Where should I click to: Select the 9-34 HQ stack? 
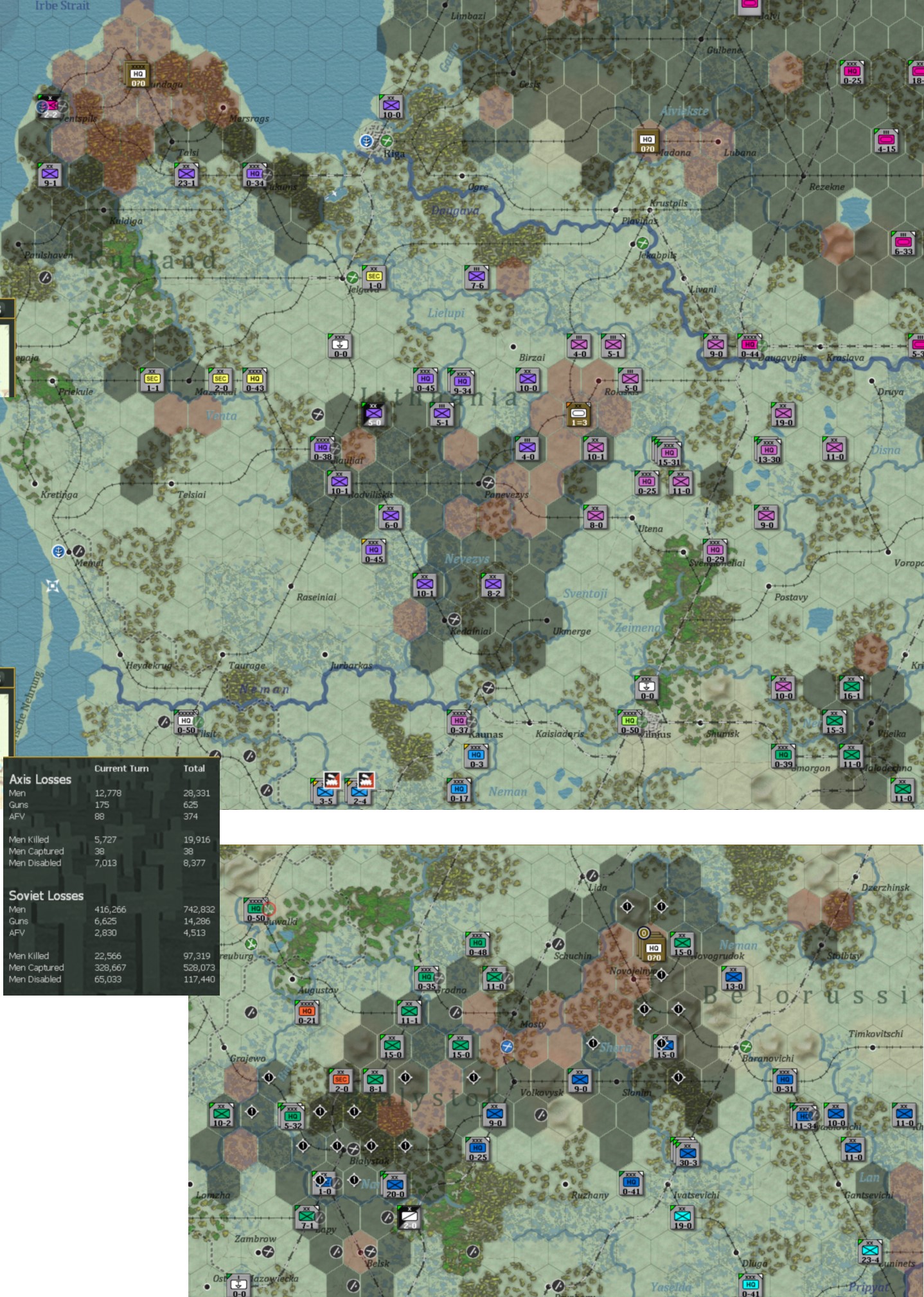click(x=461, y=382)
